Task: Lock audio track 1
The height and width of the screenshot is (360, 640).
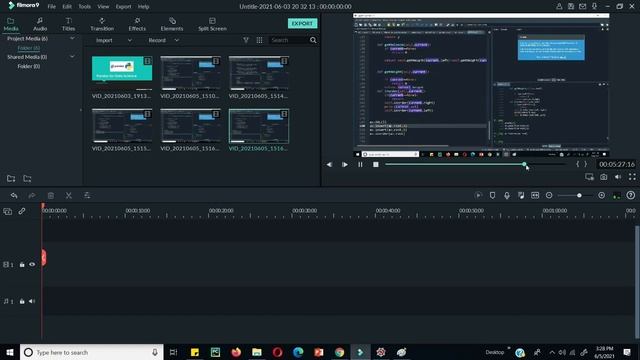Action: click(22, 301)
